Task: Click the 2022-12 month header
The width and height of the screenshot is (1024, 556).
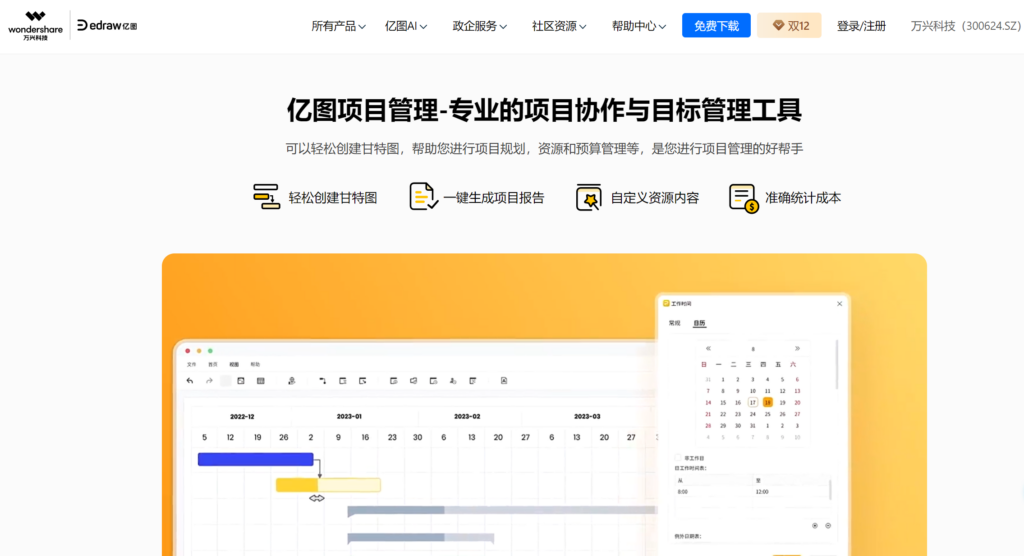Action: [242, 416]
